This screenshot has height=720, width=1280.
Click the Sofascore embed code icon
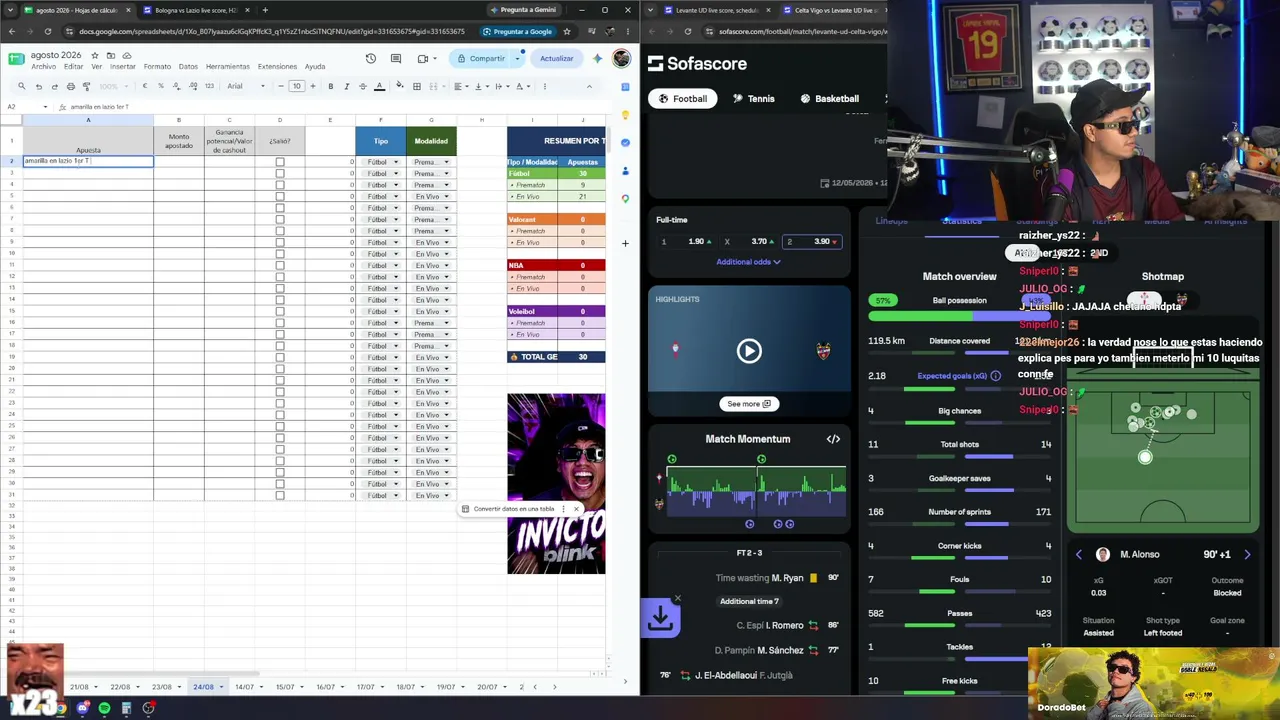click(x=833, y=439)
